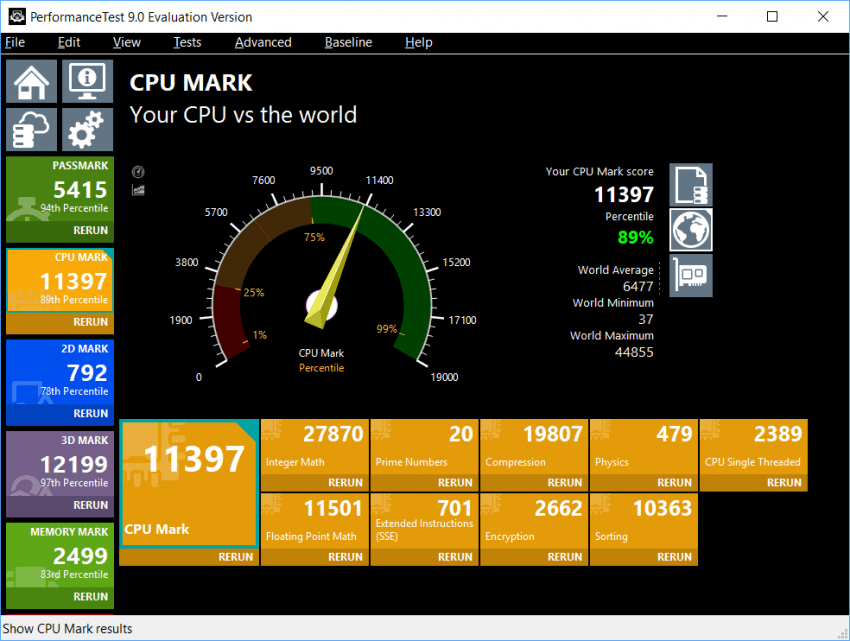Rerun the CPU Single Threaded test

pyautogui.click(x=754, y=483)
